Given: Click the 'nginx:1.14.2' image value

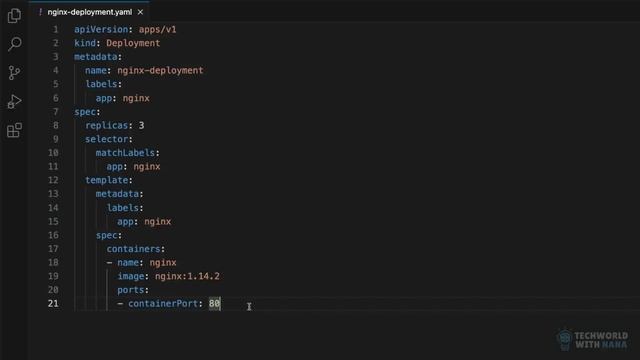Looking at the screenshot, I should coord(187,276).
